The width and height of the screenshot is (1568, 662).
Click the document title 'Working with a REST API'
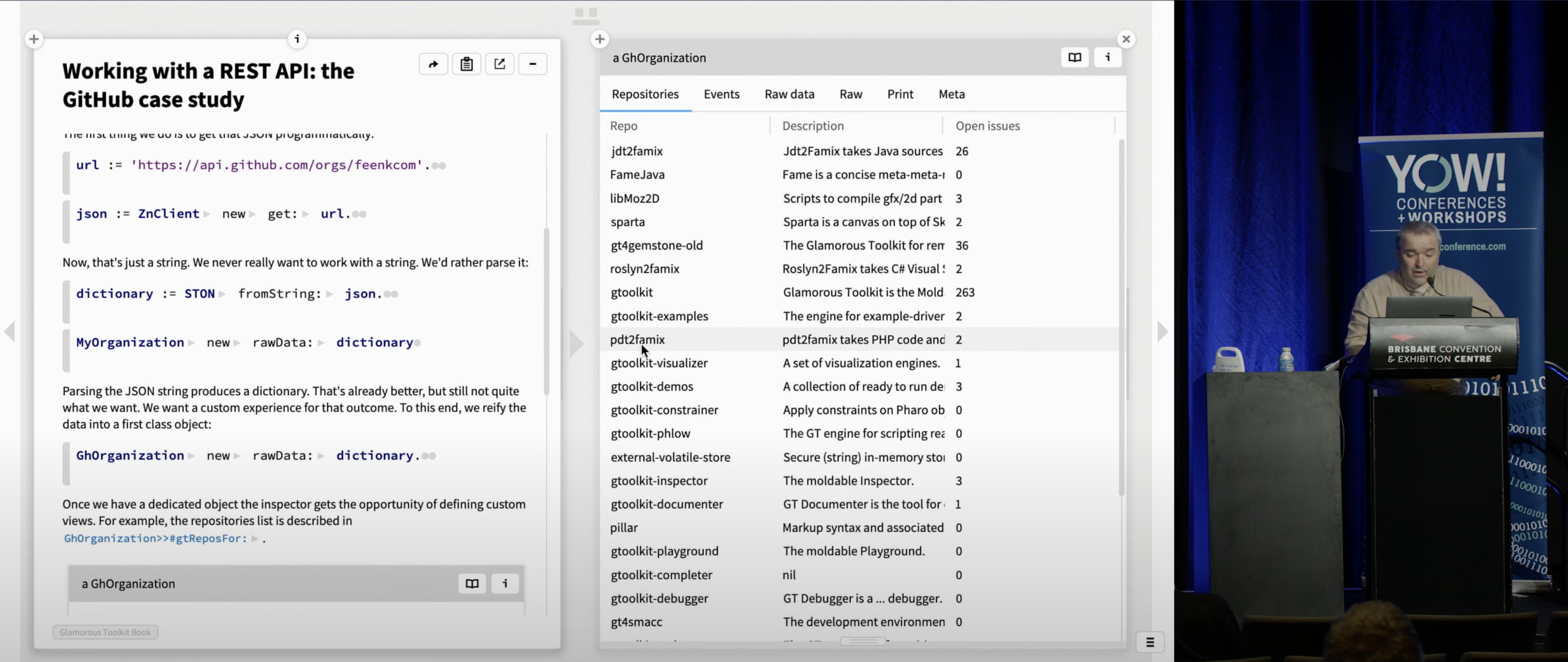point(208,85)
